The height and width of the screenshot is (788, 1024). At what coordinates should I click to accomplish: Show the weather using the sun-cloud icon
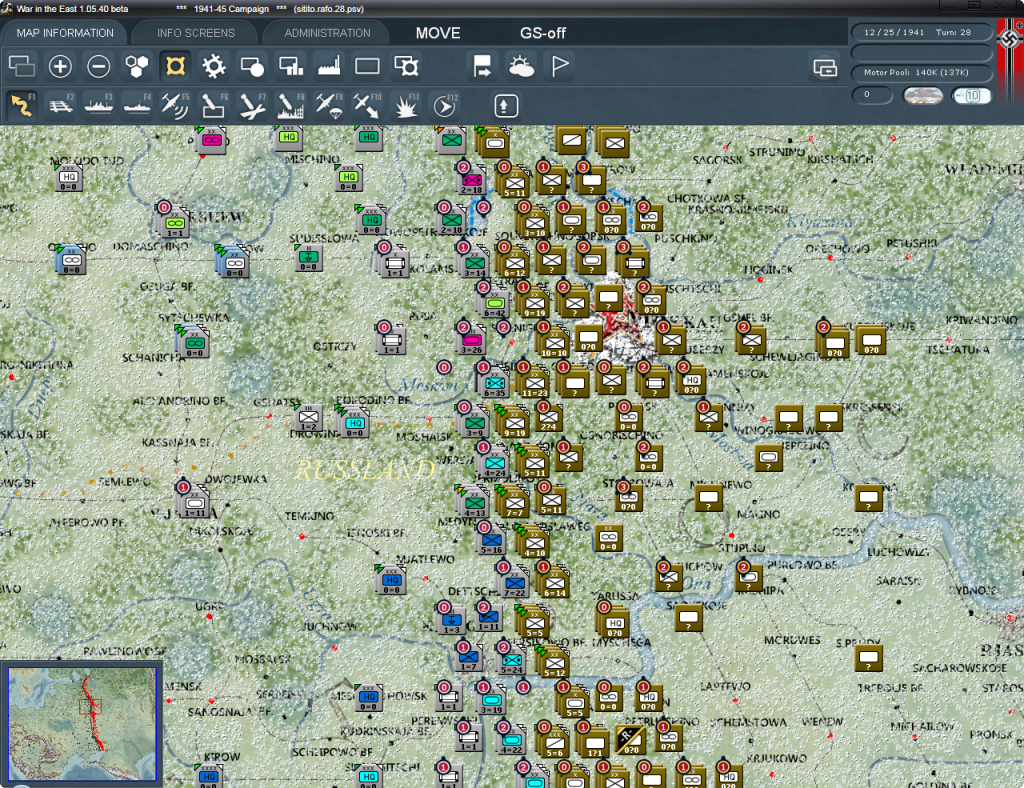[521, 66]
